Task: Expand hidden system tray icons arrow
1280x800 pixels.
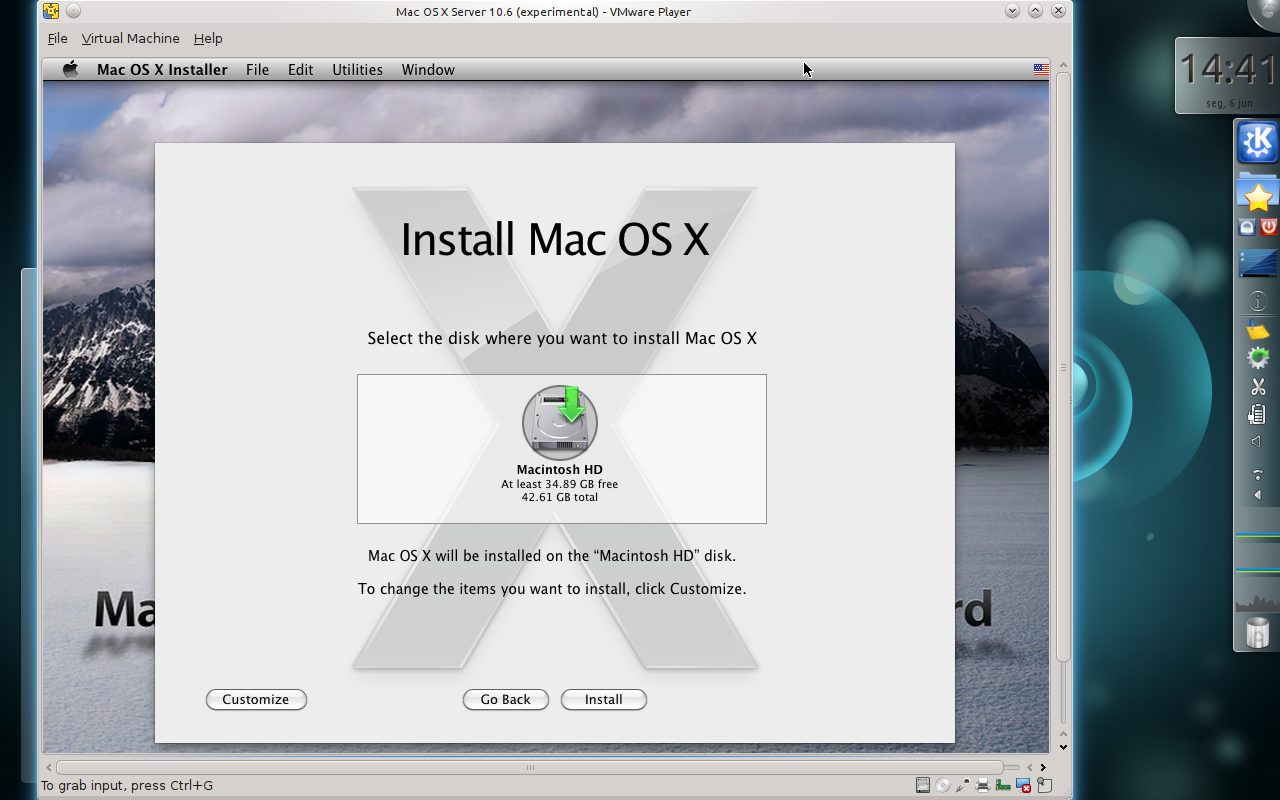Action: (x=1258, y=495)
